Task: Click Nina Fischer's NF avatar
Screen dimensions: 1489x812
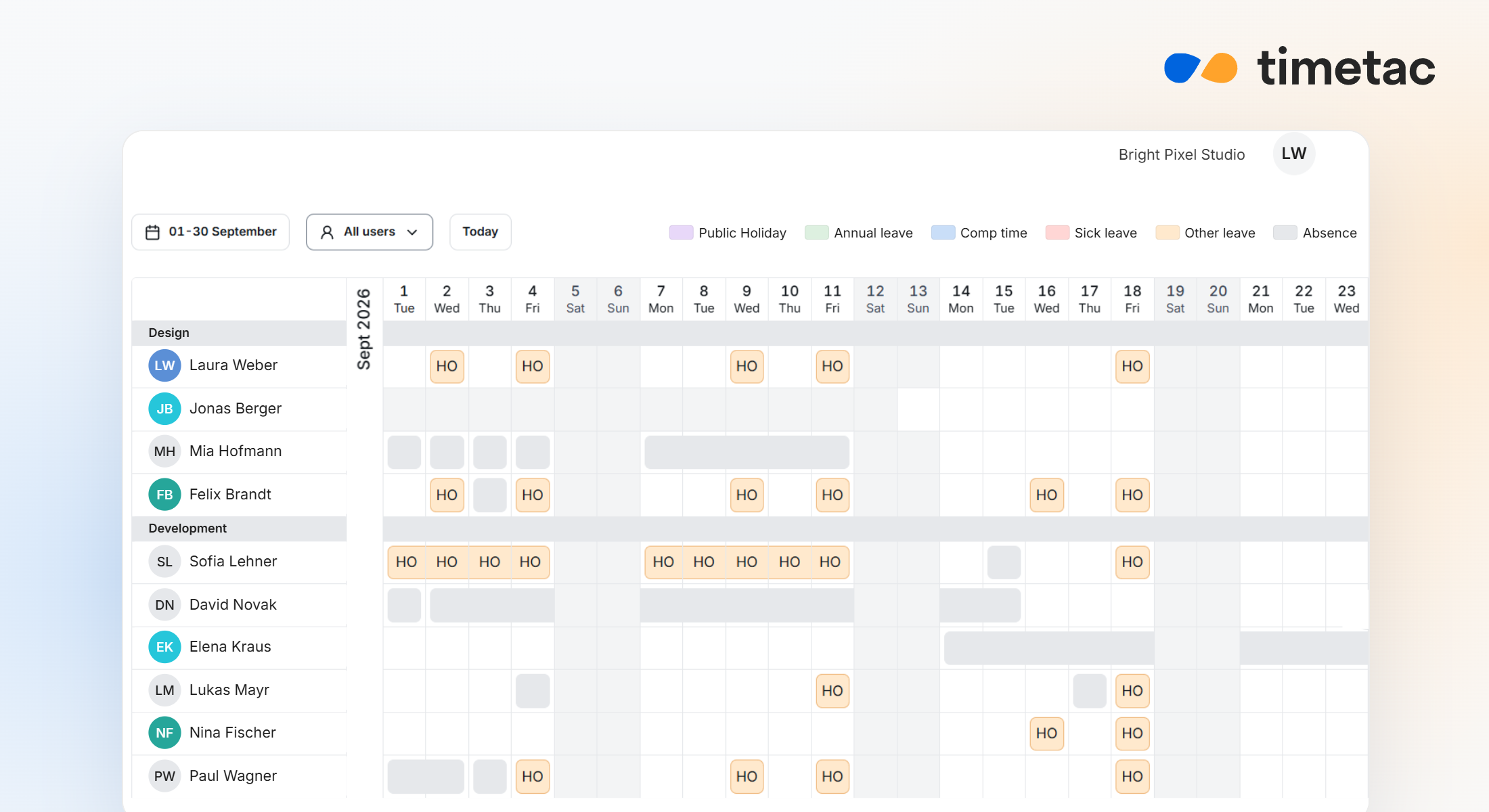Action: [x=164, y=733]
